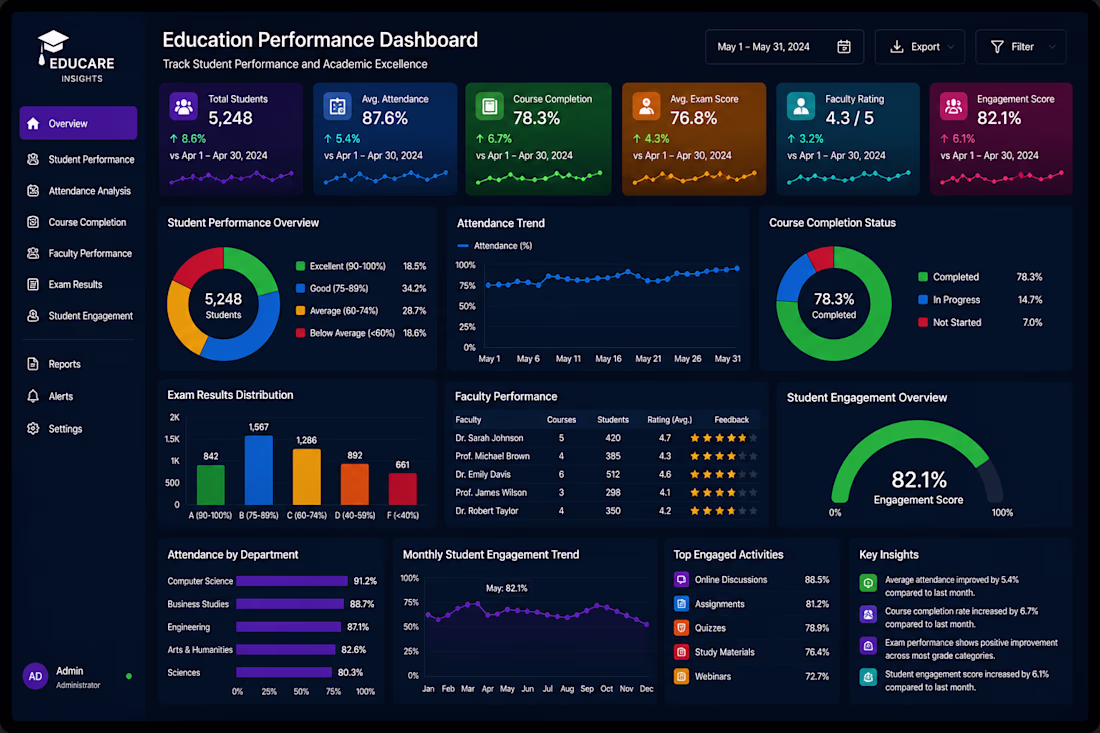The width and height of the screenshot is (1100, 733).
Task: Click the Alerts bell icon
Action: point(33,396)
